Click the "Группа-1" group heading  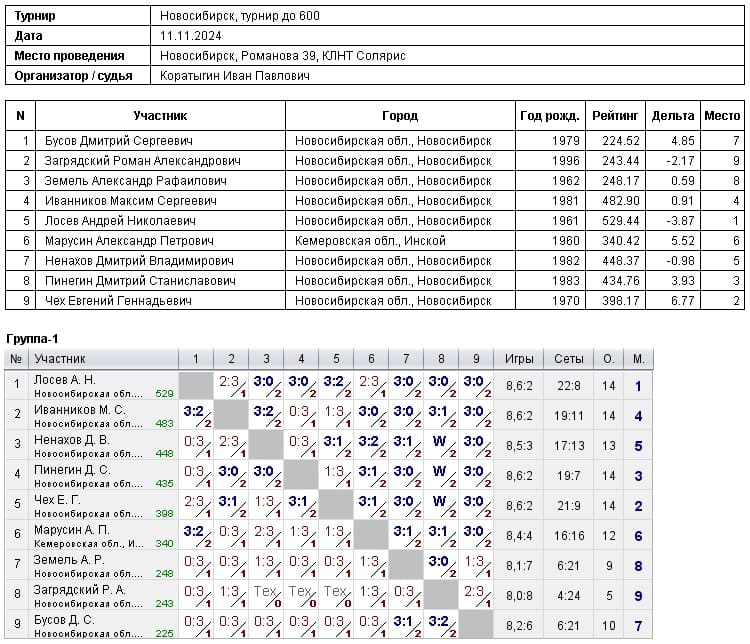point(32,339)
